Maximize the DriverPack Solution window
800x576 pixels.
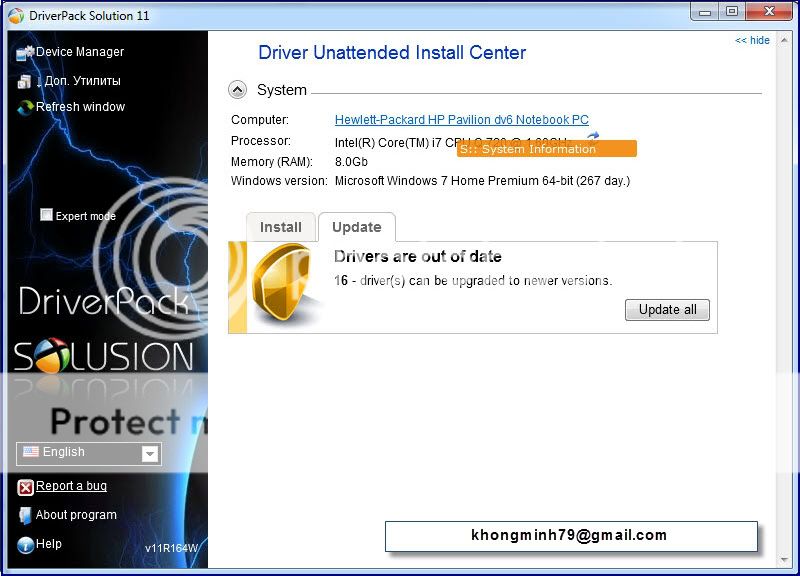click(732, 11)
